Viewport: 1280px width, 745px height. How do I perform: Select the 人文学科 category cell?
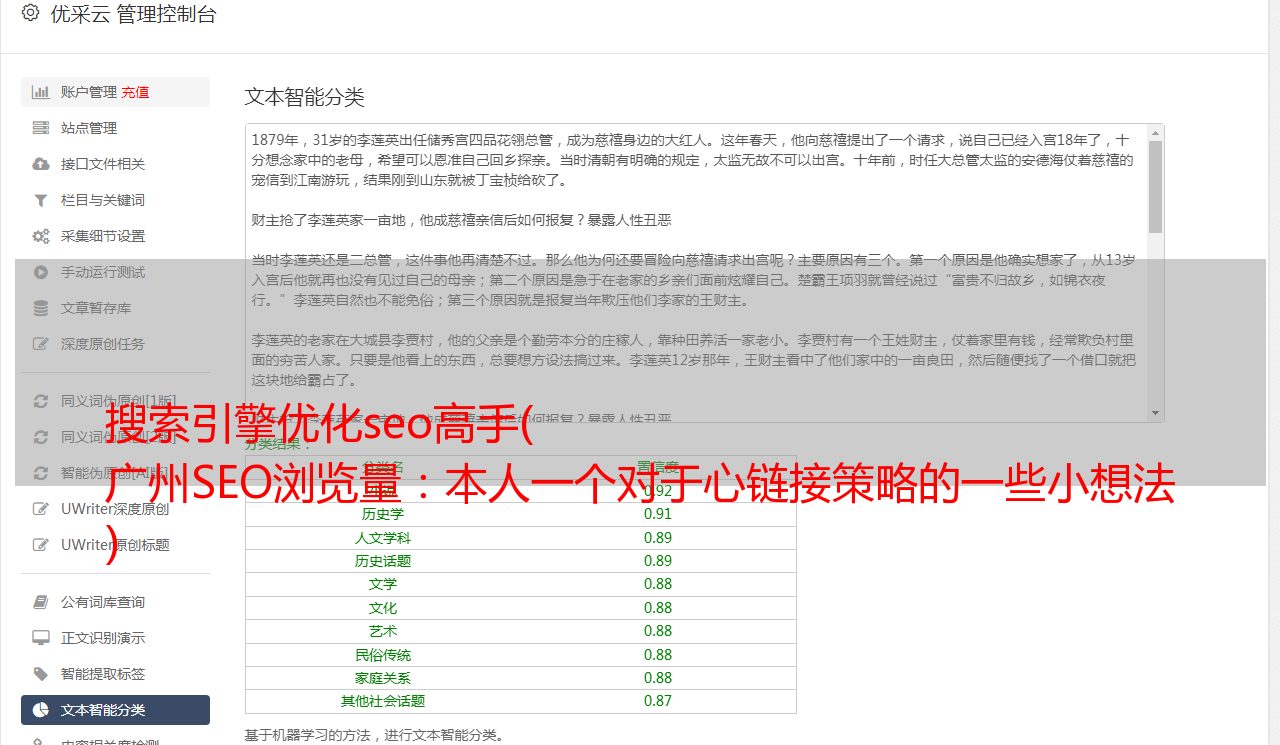(x=383, y=538)
